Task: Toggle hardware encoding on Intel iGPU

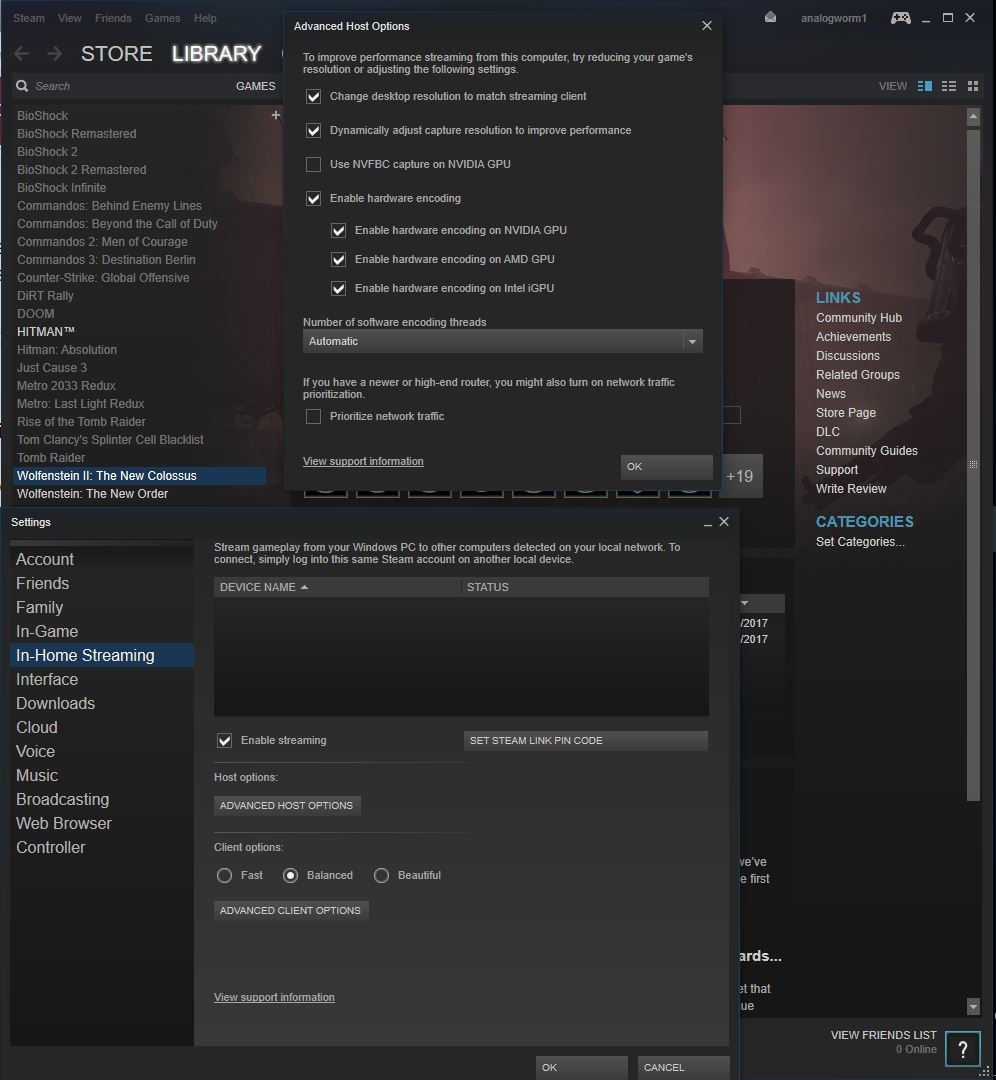Action: pyautogui.click(x=338, y=288)
